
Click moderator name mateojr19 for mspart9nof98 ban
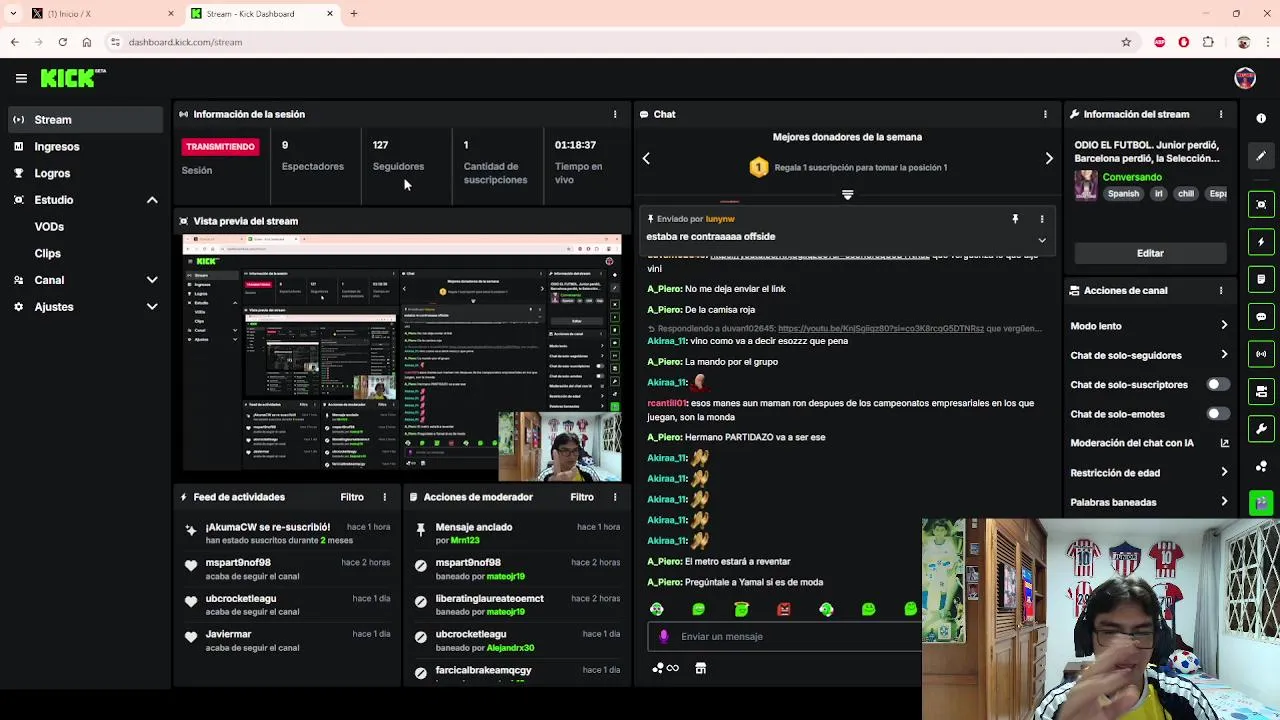tap(505, 576)
